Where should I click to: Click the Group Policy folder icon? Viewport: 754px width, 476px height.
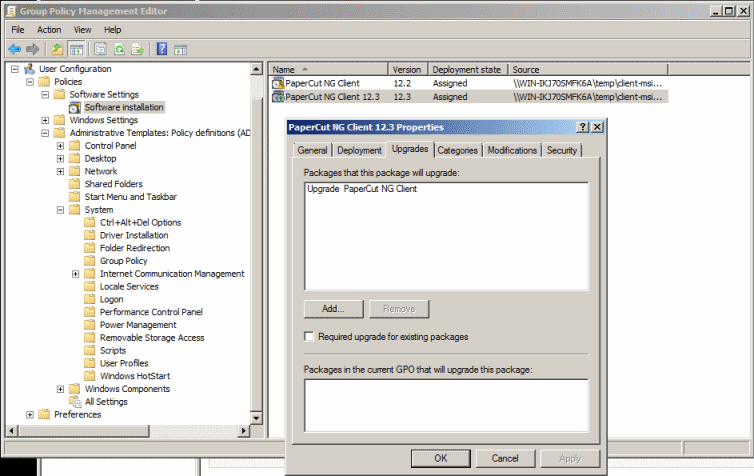[89, 261]
